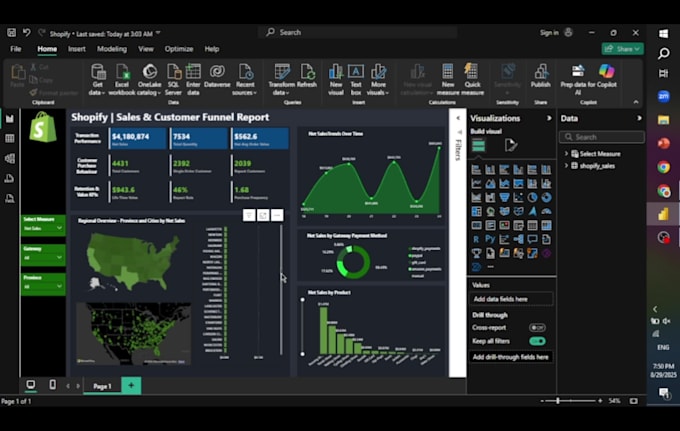Open the OneLake catalog
The height and width of the screenshot is (431, 680).
tap(149, 80)
